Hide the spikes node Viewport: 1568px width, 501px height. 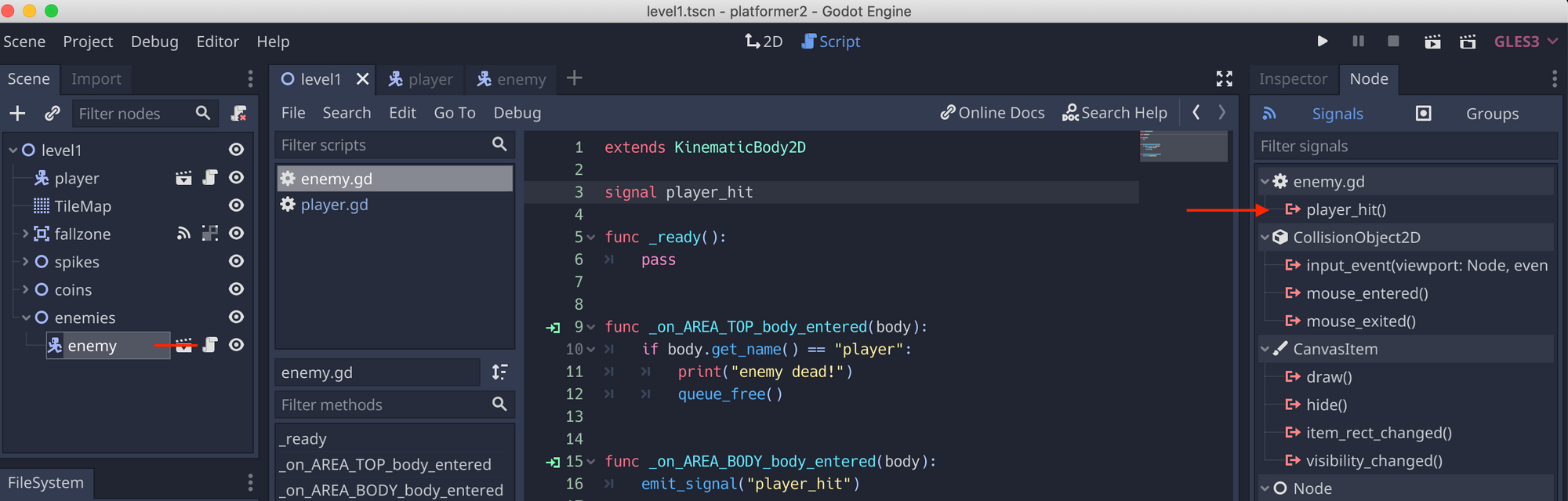pyautogui.click(x=236, y=261)
